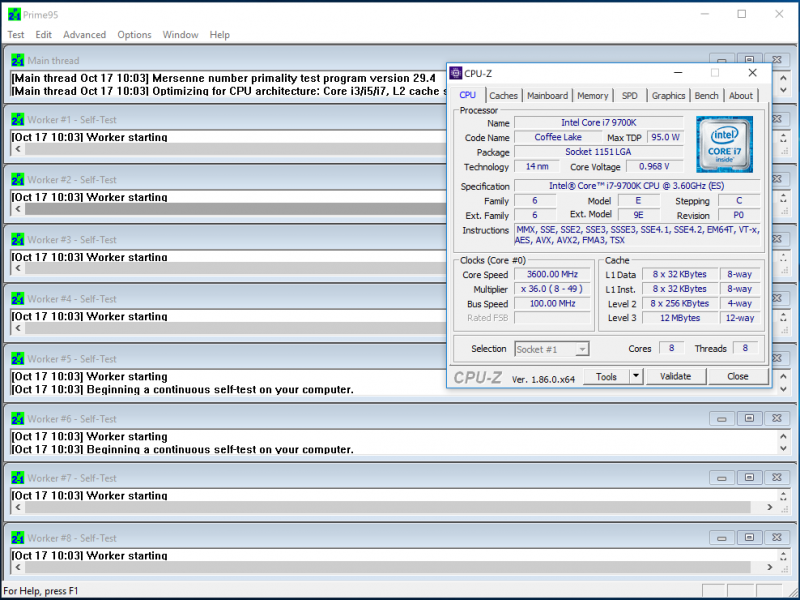Expand the Tools dropdown arrow in CPU-Z
The height and width of the screenshot is (600, 800).
click(x=635, y=377)
